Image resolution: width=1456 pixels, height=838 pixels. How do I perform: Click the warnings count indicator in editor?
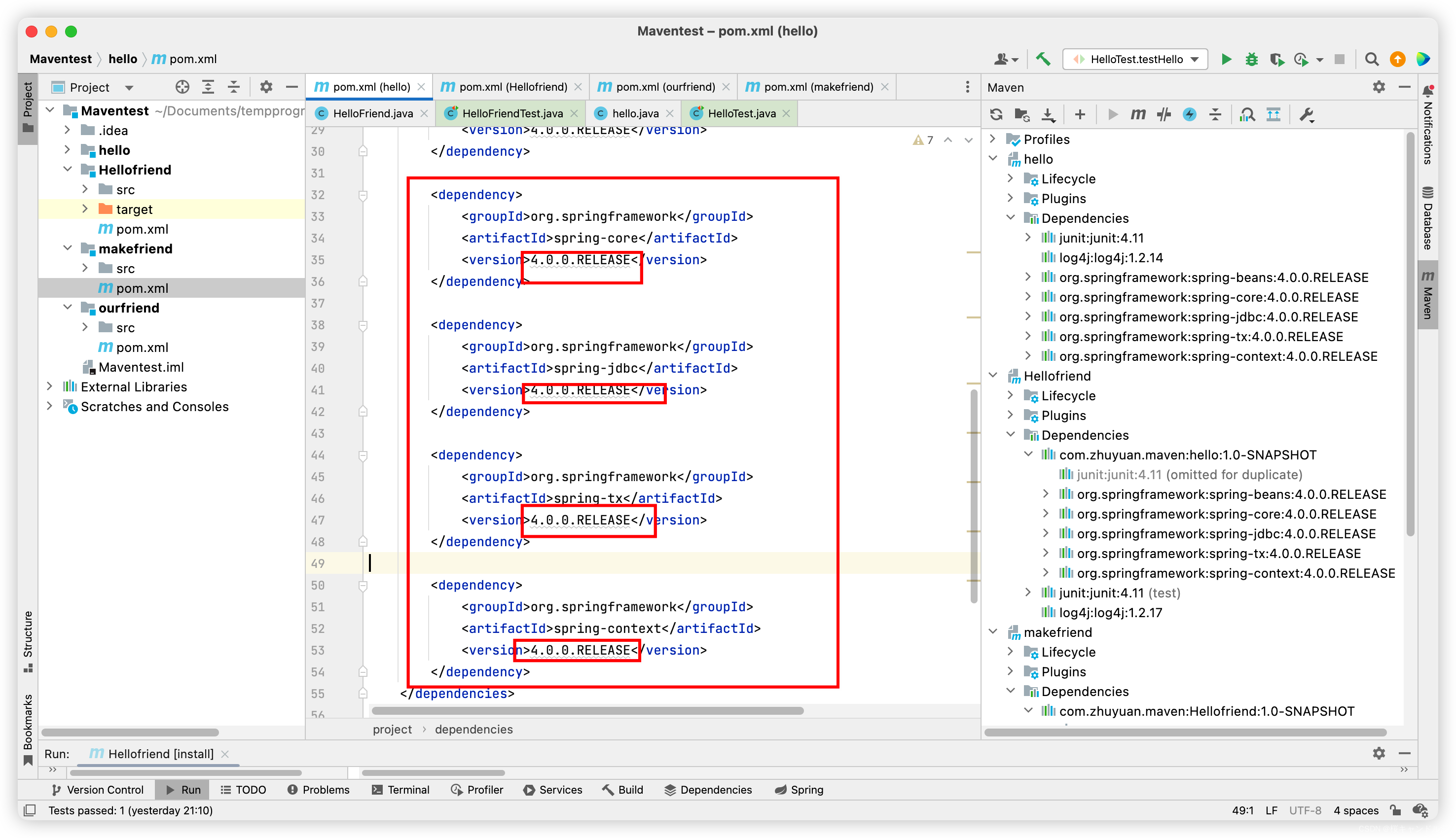click(x=923, y=140)
